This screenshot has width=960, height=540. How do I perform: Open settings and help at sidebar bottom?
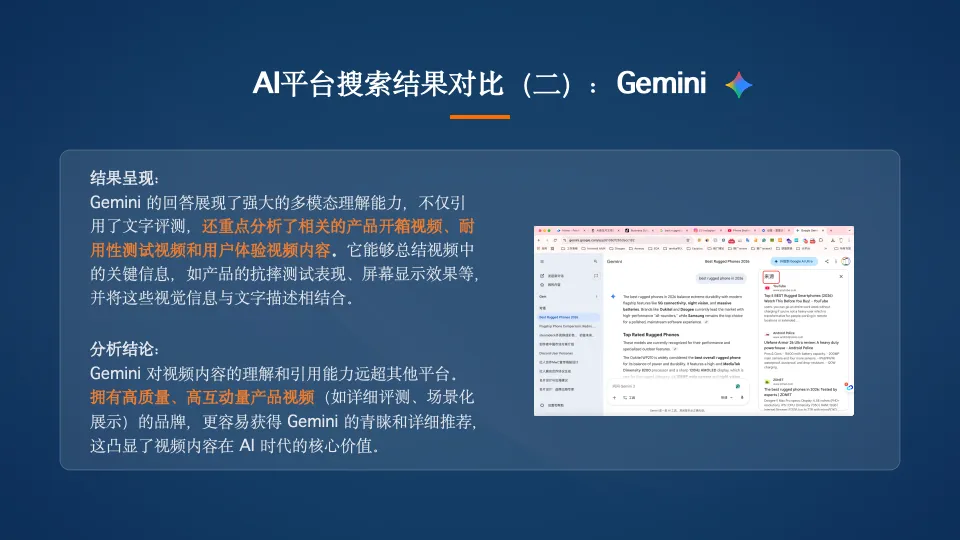pyautogui.click(x=553, y=405)
